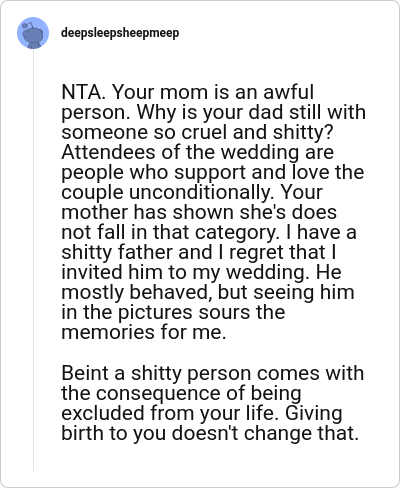Click the line "the consequence of being"
Viewport: 400px width, 488px height.
pos(181,393)
